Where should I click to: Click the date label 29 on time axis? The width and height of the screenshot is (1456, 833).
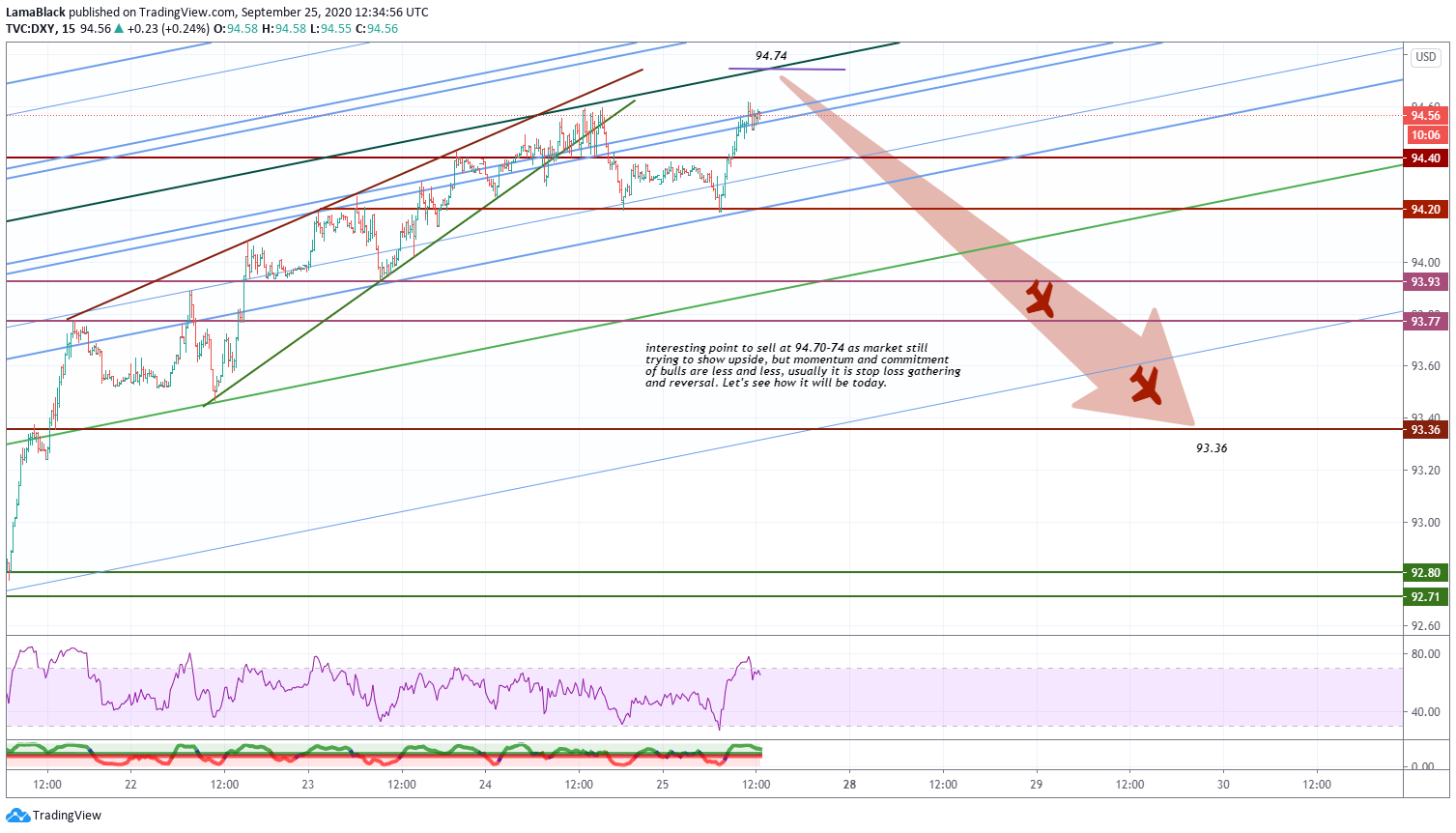pos(1036,785)
